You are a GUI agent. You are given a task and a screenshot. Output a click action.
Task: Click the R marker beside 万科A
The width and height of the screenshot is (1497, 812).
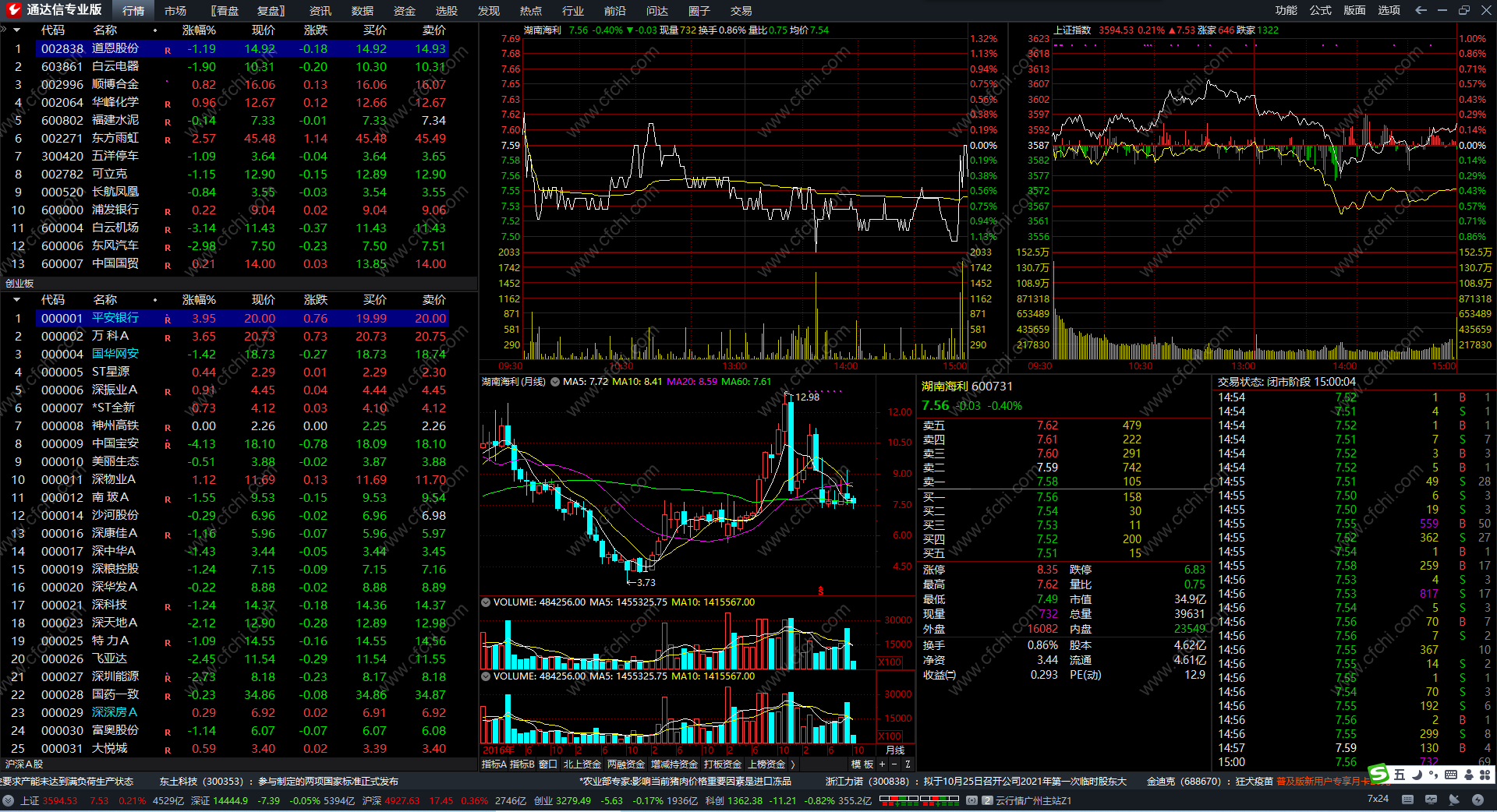[x=168, y=338]
